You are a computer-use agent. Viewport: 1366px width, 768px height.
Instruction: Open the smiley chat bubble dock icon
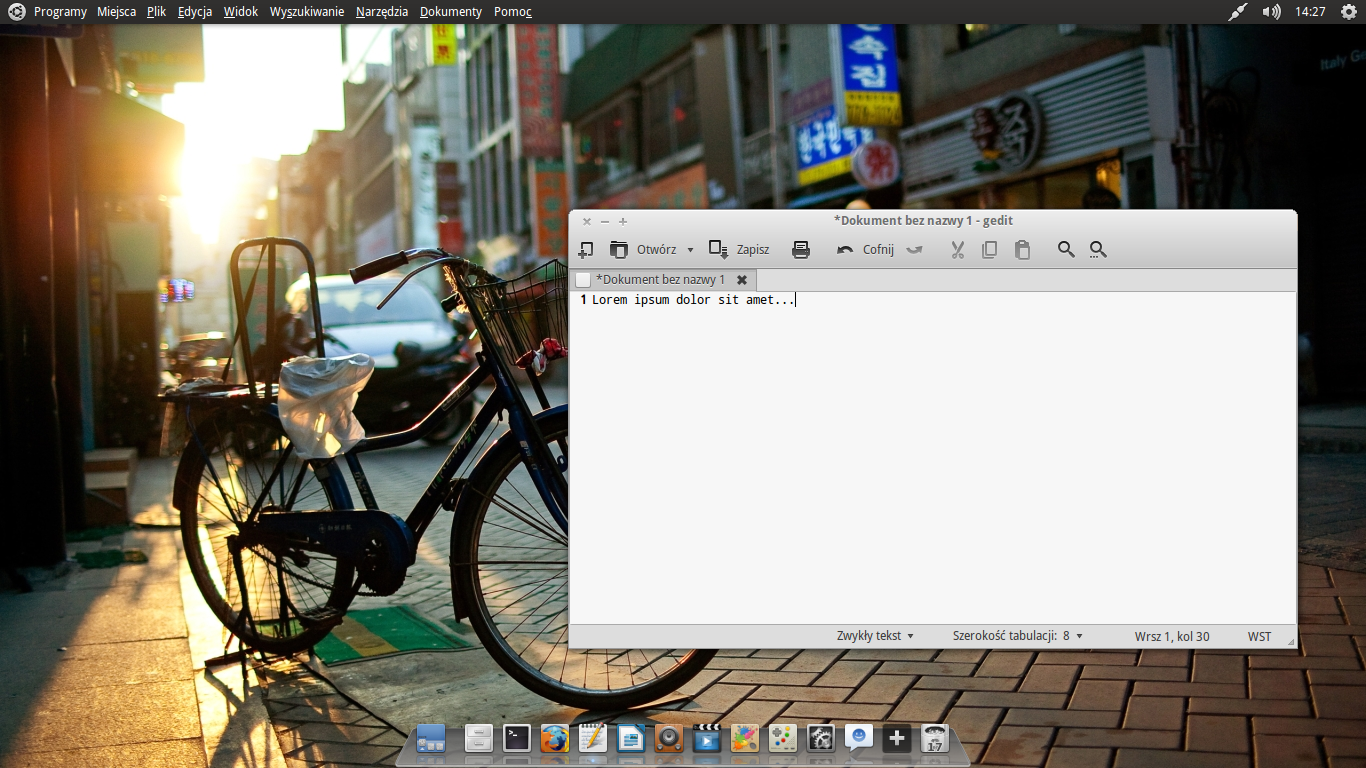pos(859,739)
